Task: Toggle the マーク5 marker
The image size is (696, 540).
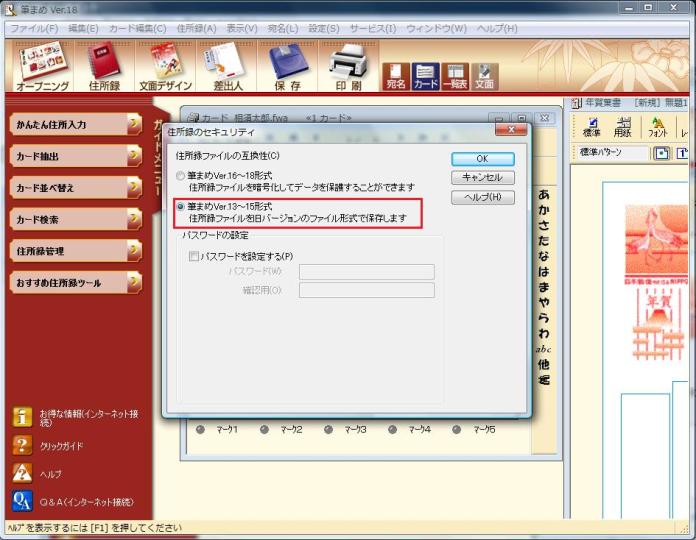Action: point(456,430)
